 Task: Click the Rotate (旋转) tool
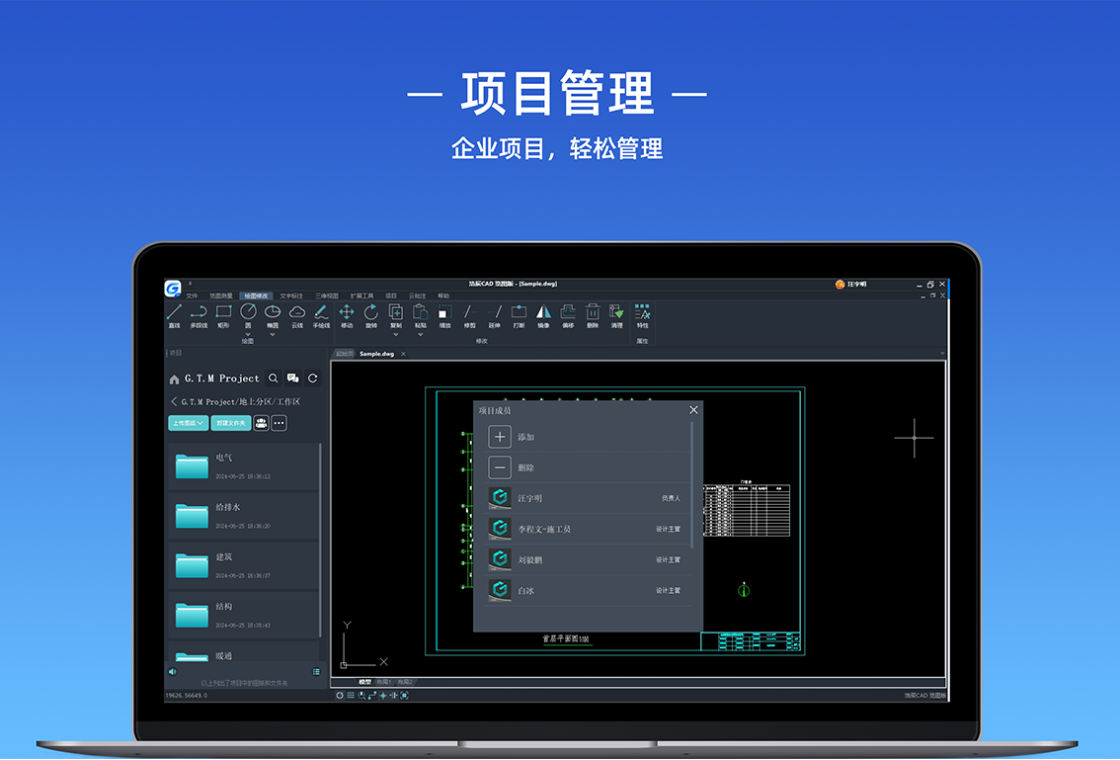coord(371,315)
